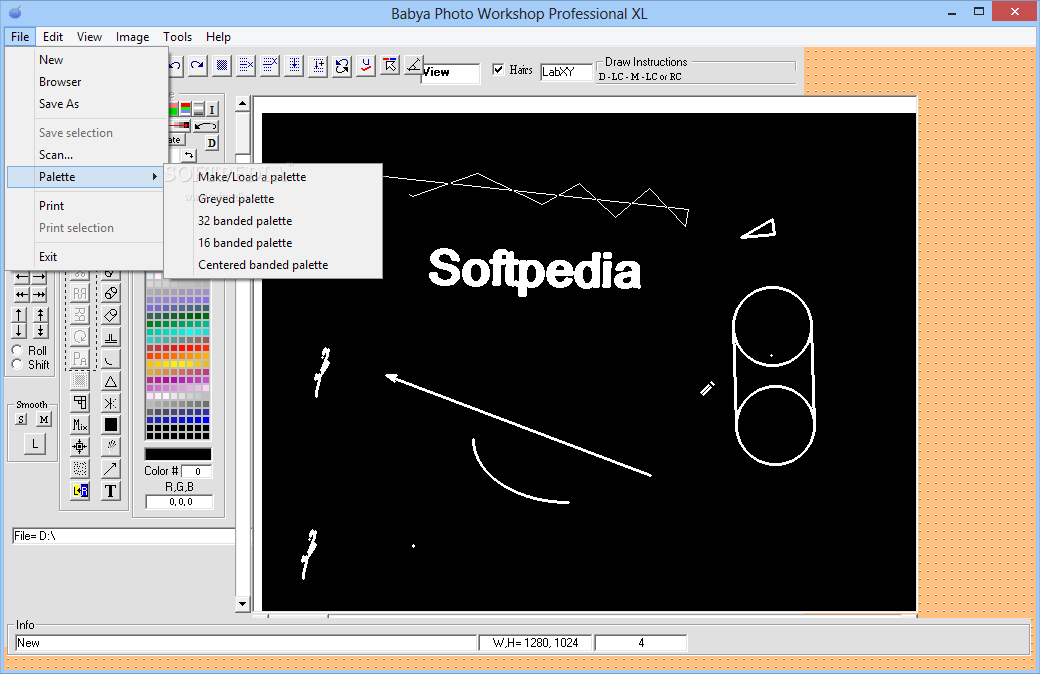Screen dimensions: 1040x674
Task: Click the redo arrow toolbar icon
Action: click(x=198, y=65)
